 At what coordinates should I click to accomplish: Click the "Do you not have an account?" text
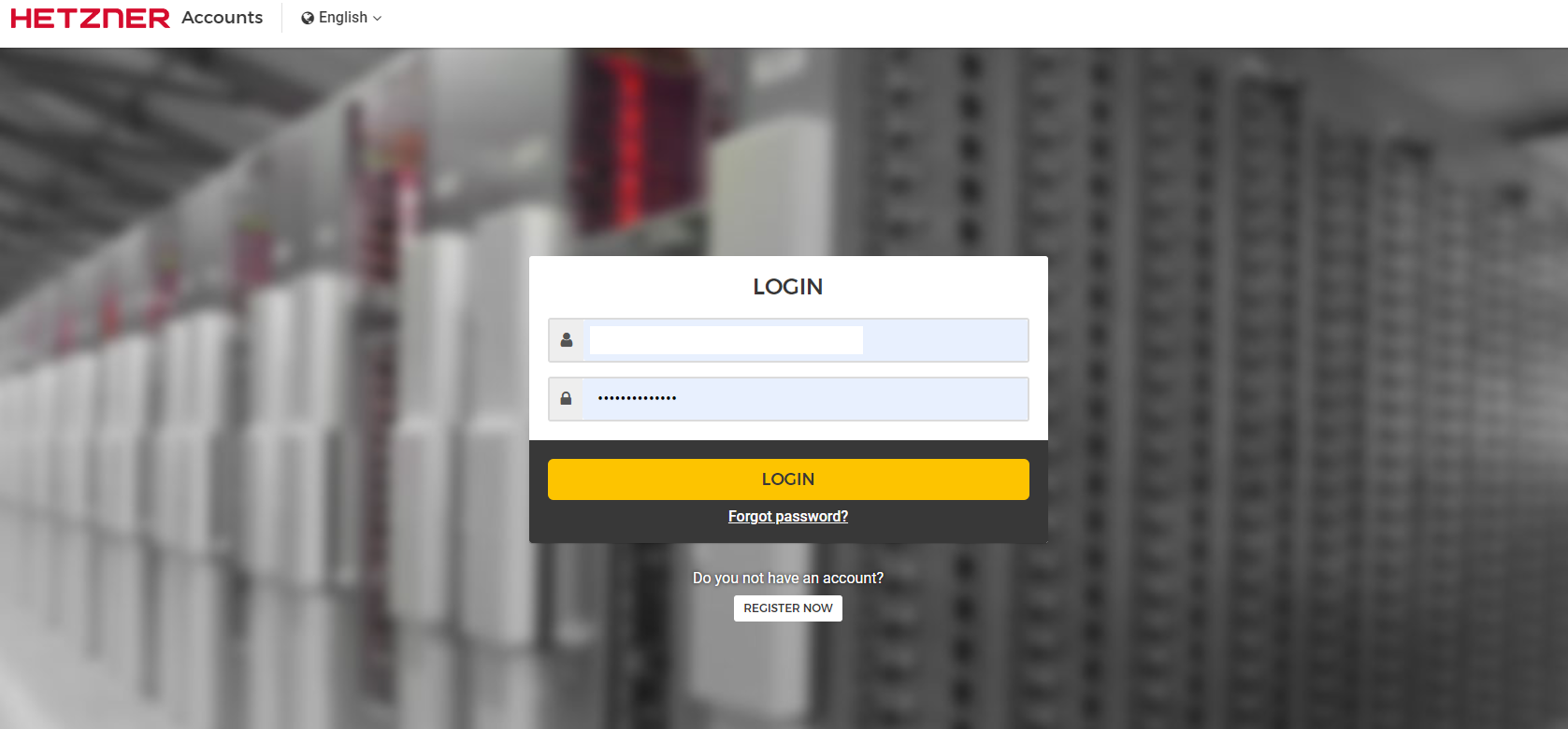pos(787,579)
